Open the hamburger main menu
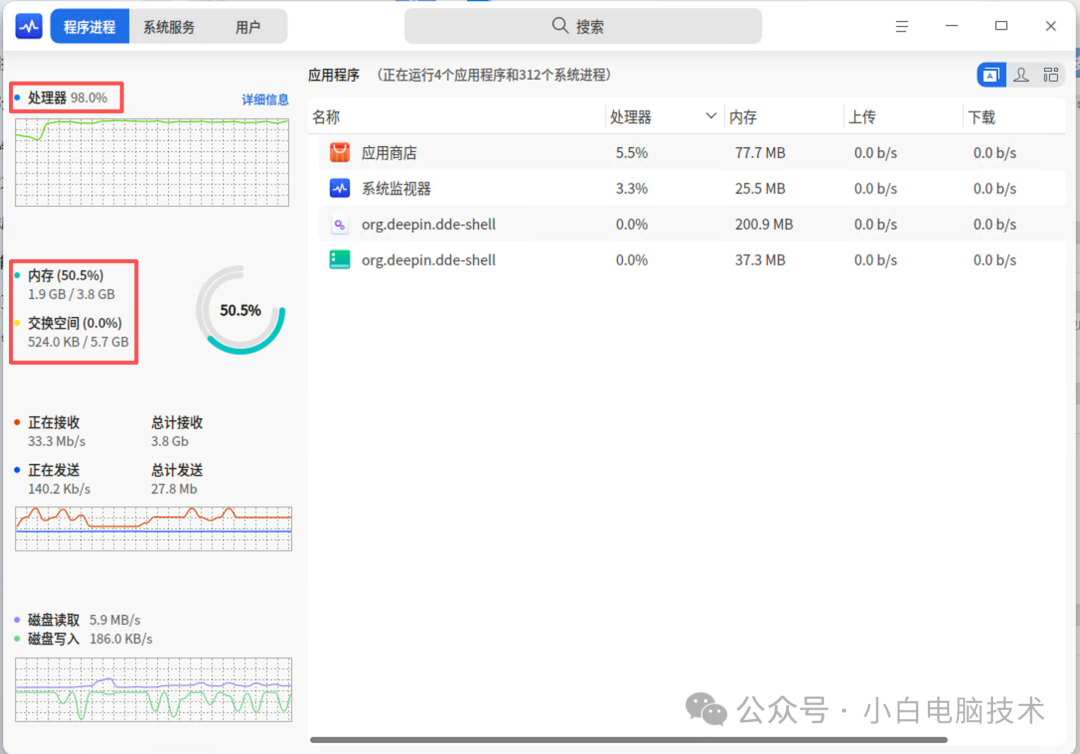1080x754 pixels. tap(902, 26)
